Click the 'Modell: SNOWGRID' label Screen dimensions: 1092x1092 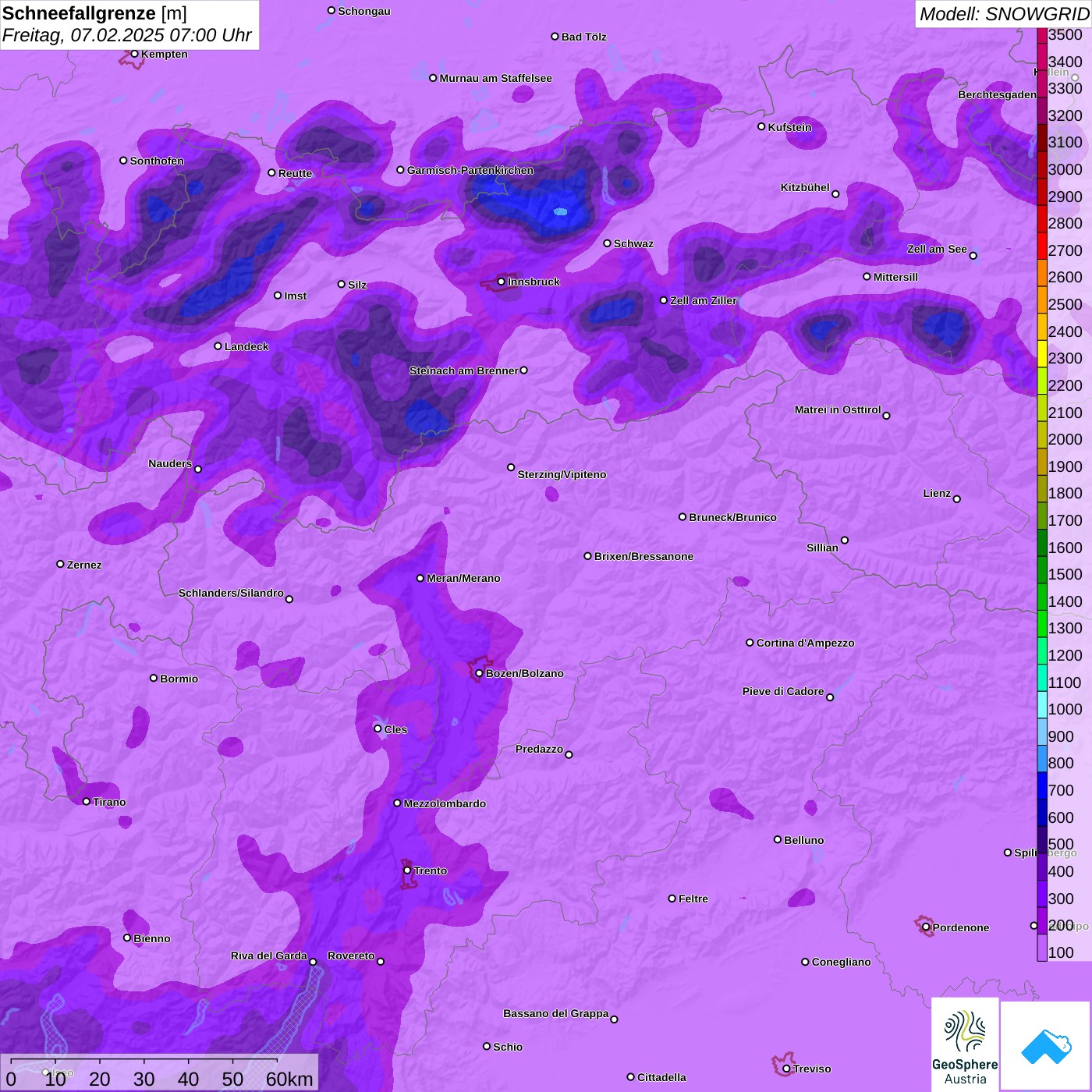point(1004,13)
